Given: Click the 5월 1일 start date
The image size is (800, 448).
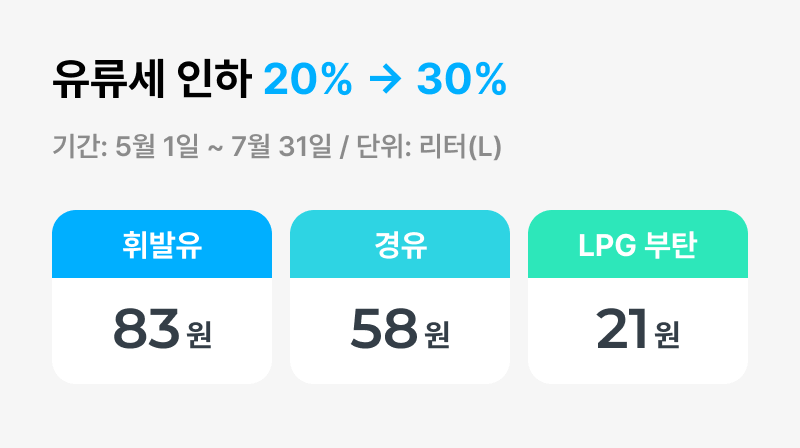Looking at the screenshot, I should click(157, 146).
